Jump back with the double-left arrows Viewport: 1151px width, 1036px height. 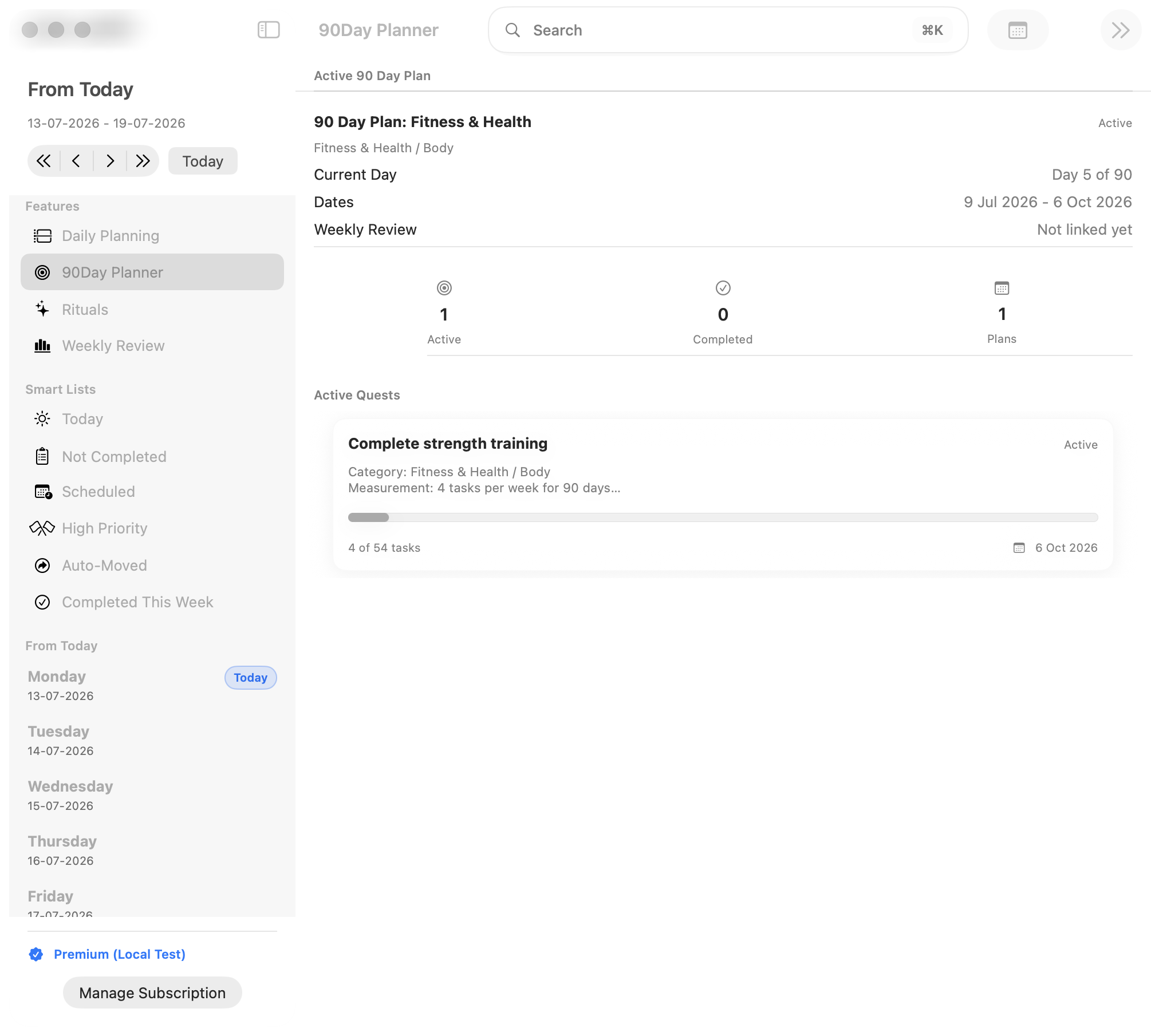(44, 161)
